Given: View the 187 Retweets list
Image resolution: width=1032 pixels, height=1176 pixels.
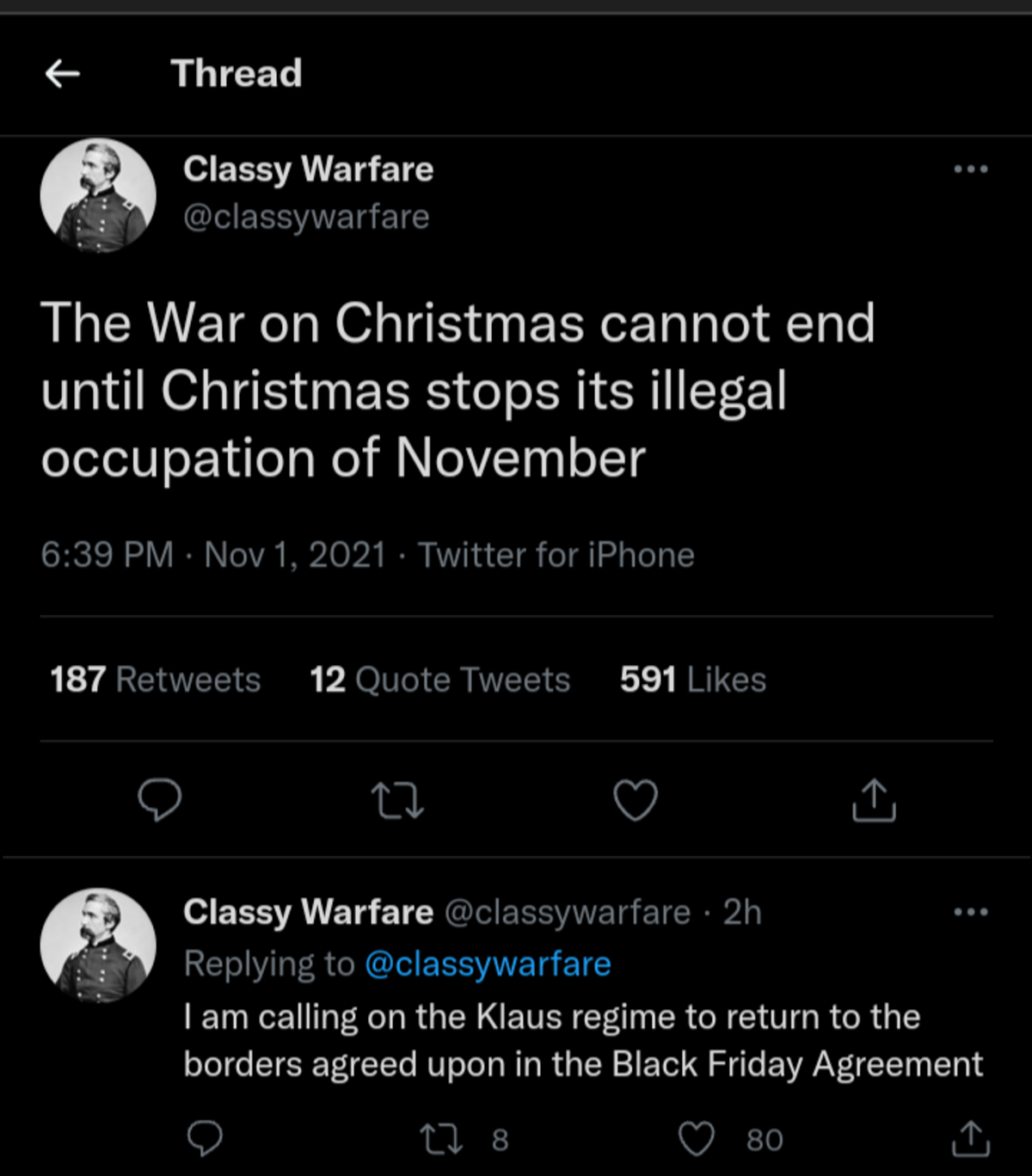Looking at the screenshot, I should click(x=156, y=680).
